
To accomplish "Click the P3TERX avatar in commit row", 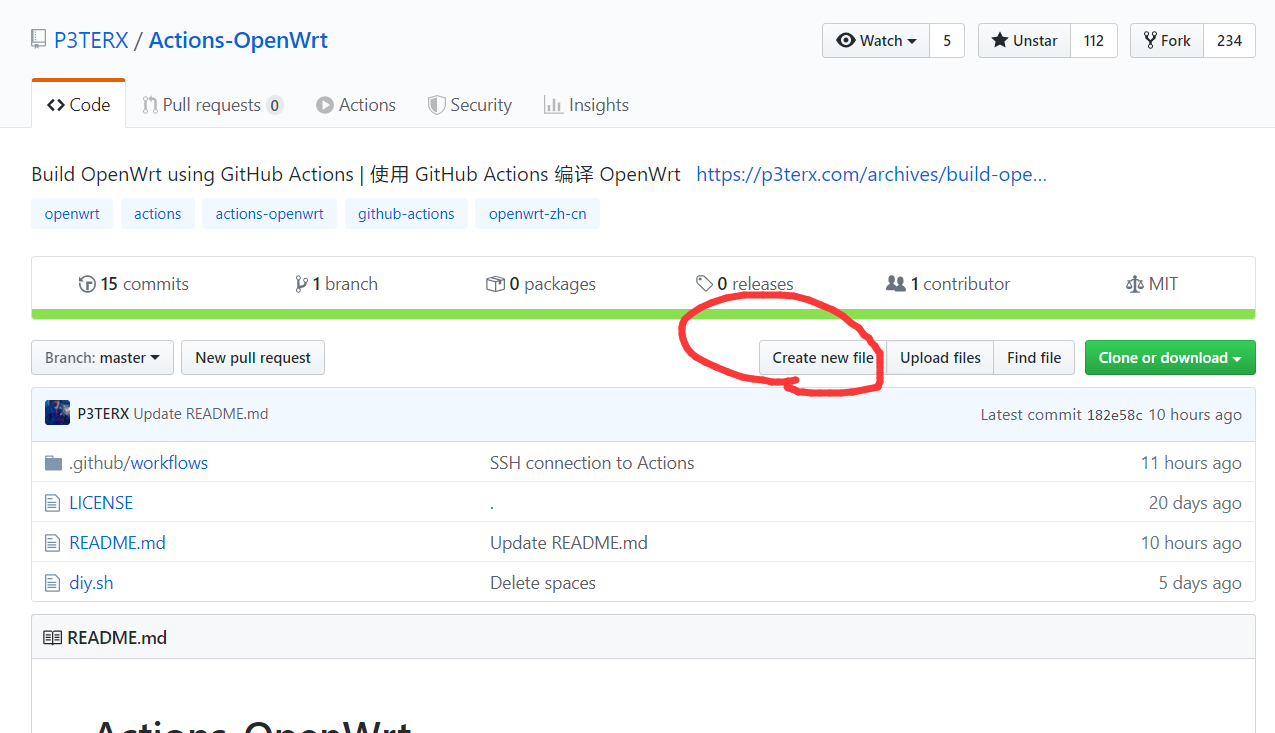I will coord(57,414).
